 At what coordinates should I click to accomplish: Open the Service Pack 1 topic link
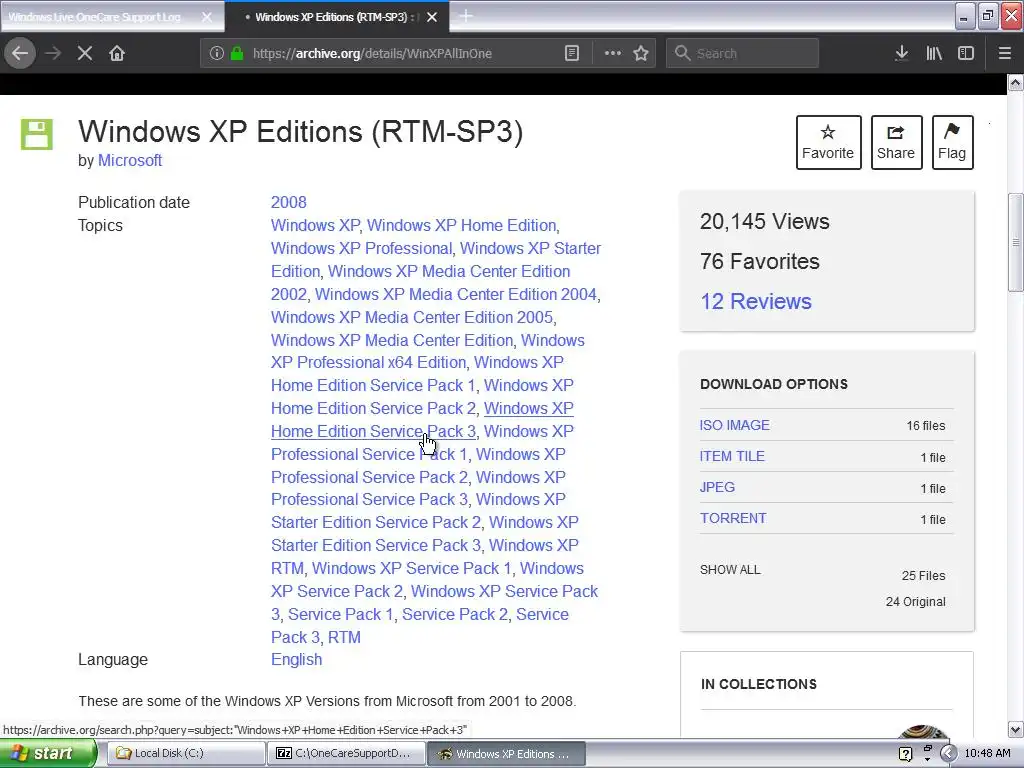pyautogui.click(x=340, y=615)
